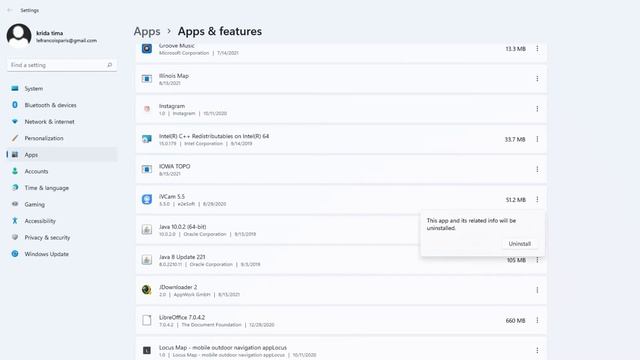Viewport: 640px width, 360px height.
Task: Open more options for Groove Music
Action: click(537, 49)
